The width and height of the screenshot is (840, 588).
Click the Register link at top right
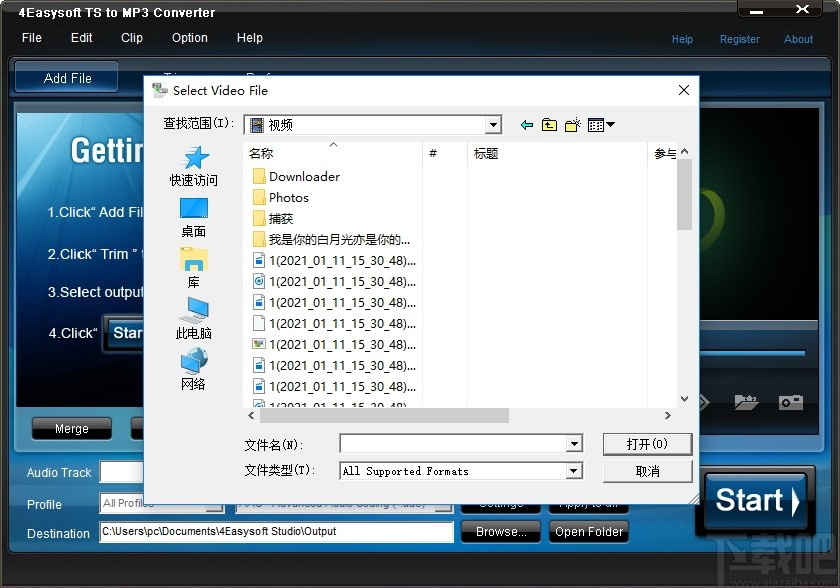pyautogui.click(x=739, y=39)
